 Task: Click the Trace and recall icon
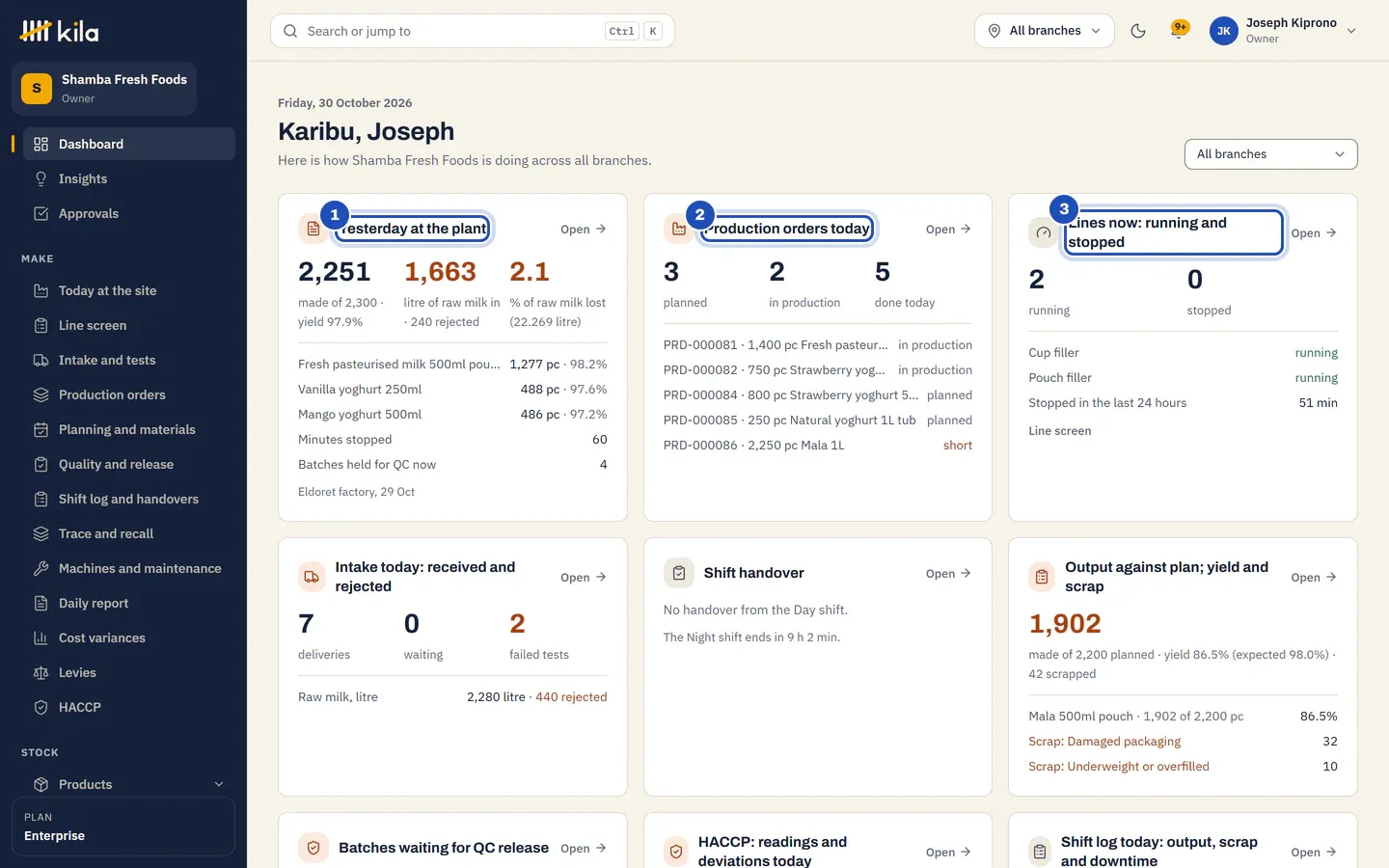click(41, 533)
